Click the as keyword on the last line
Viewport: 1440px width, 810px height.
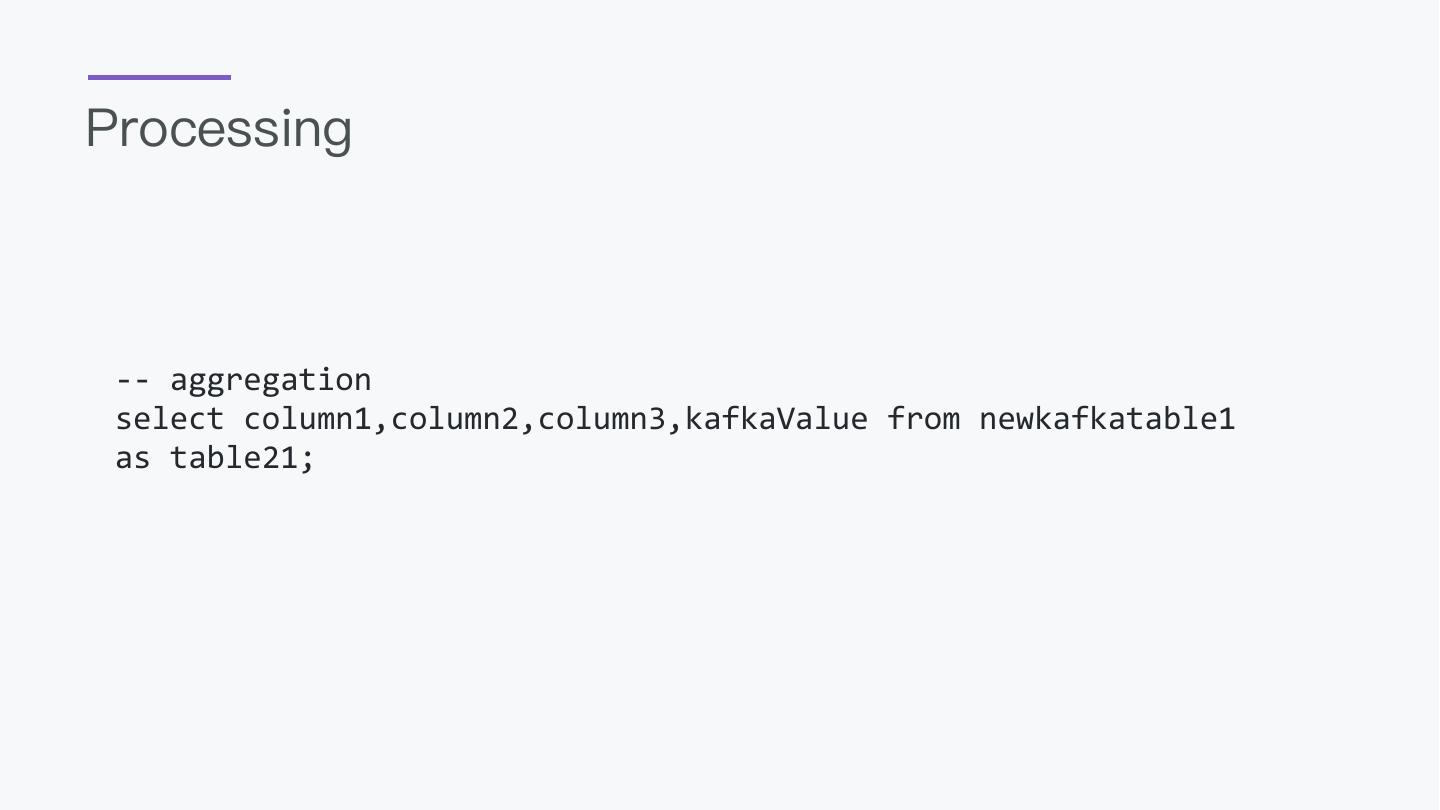pos(133,459)
